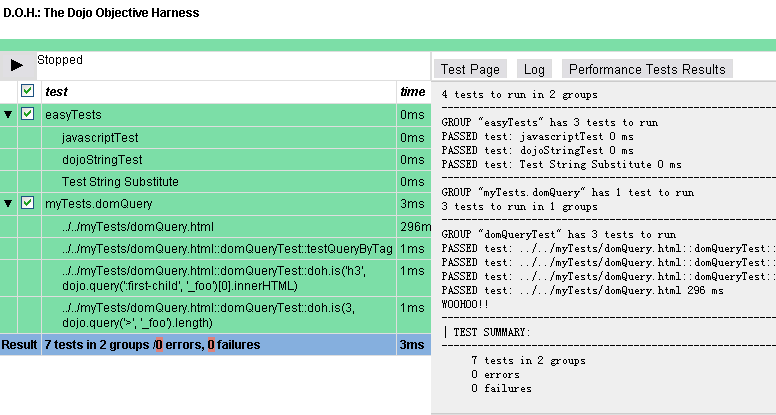Click the D.O.H. Dojo Objective Harness title

coord(101,13)
